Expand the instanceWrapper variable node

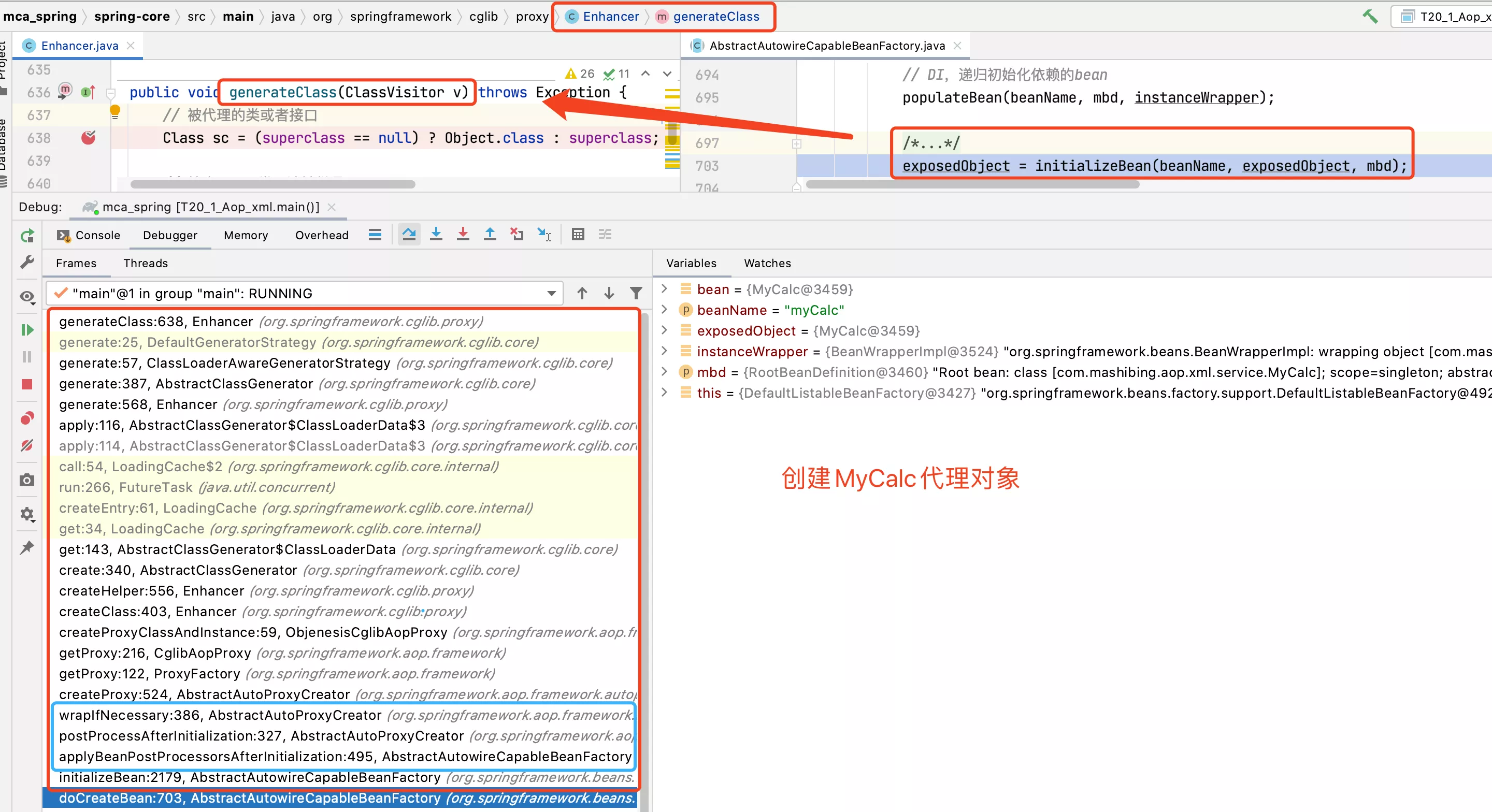(x=664, y=351)
